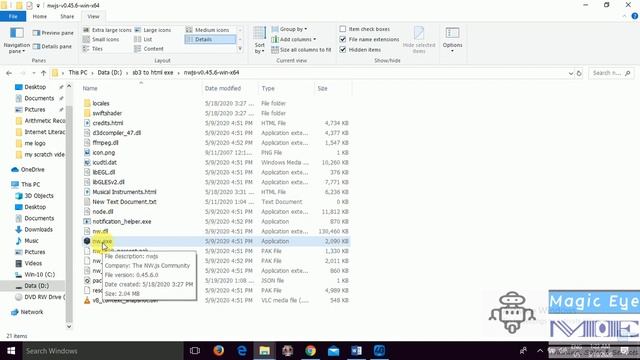Click Size all columns to fit
Viewport: 640px width, 360px height.
pos(301,49)
